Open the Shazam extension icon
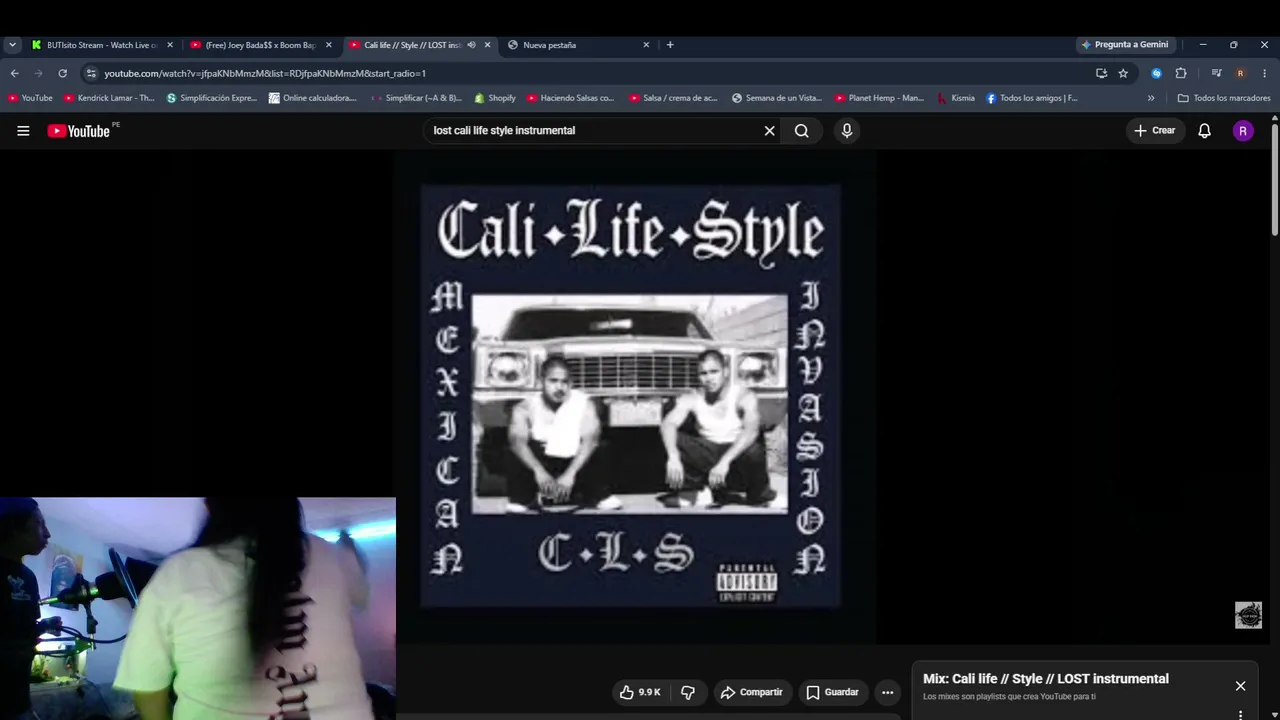 [x=1157, y=73]
